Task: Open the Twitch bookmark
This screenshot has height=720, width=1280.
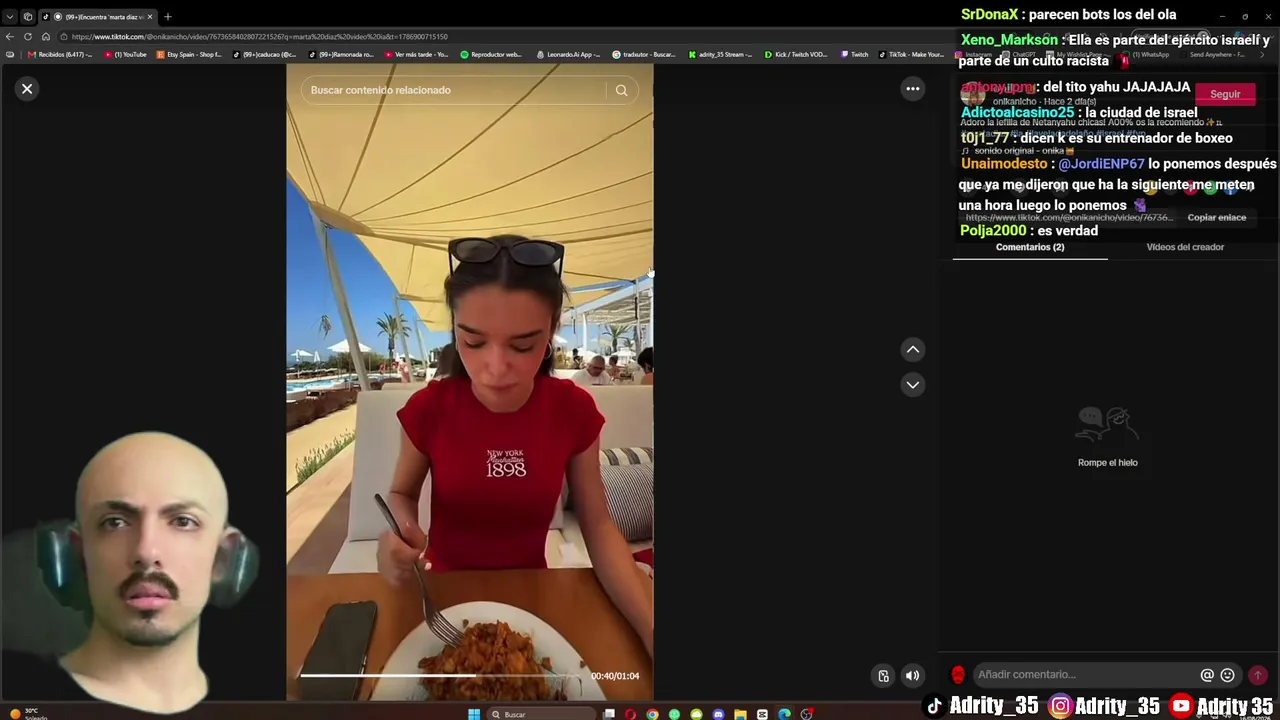Action: pos(855,54)
